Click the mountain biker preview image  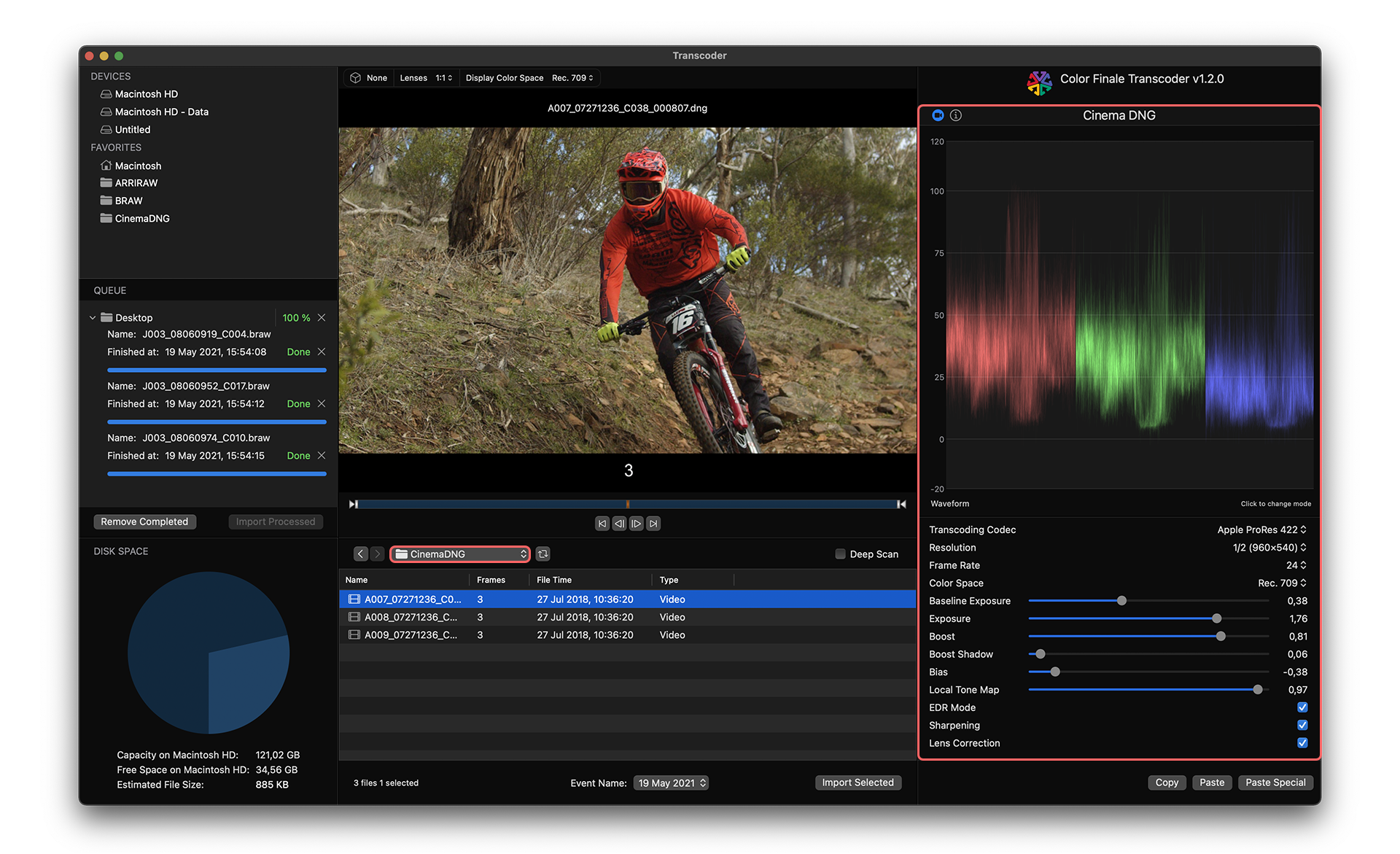(627, 291)
